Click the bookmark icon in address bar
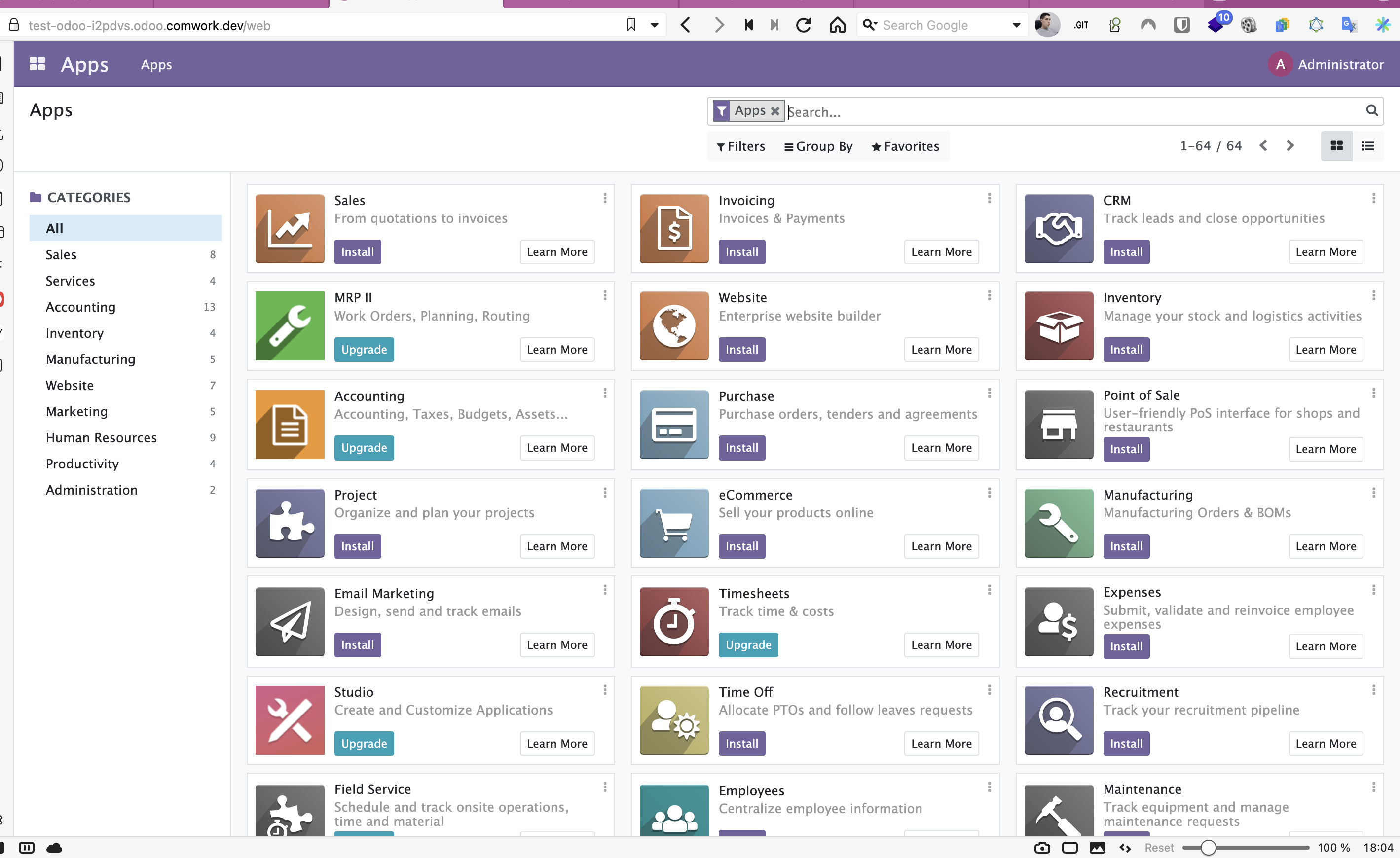 (630, 25)
